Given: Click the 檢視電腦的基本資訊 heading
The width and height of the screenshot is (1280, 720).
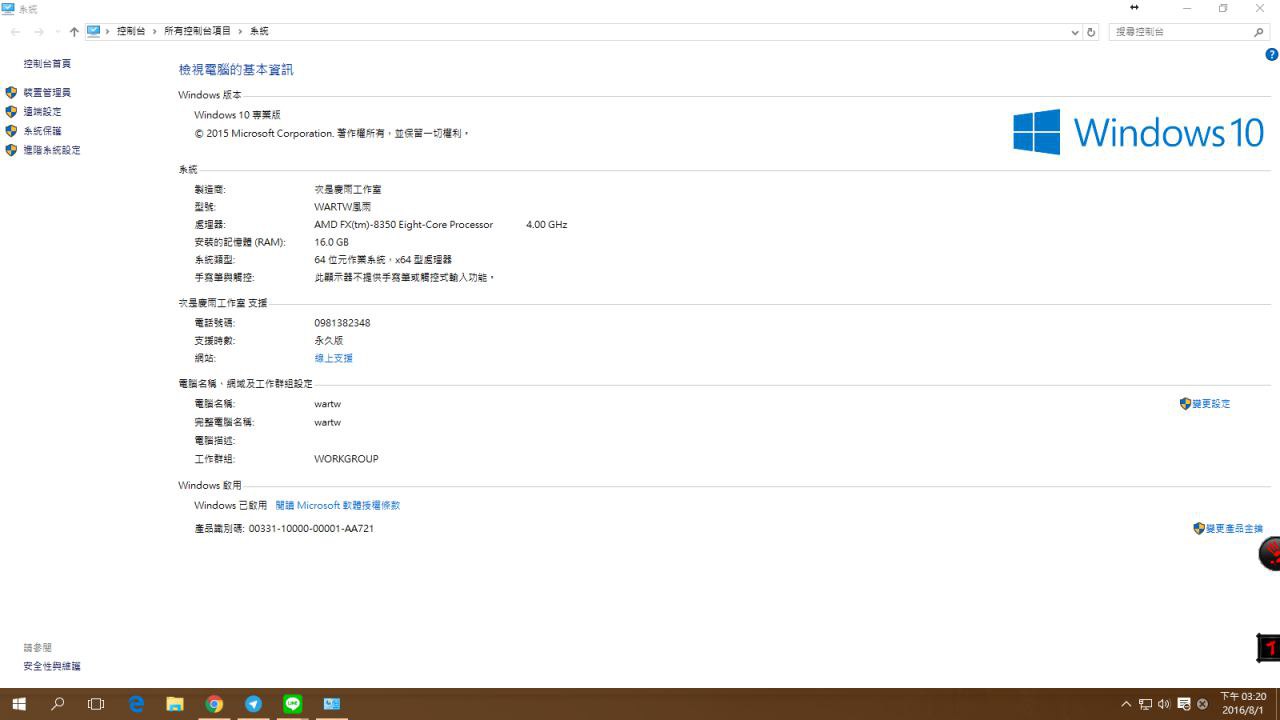Looking at the screenshot, I should point(236,70).
